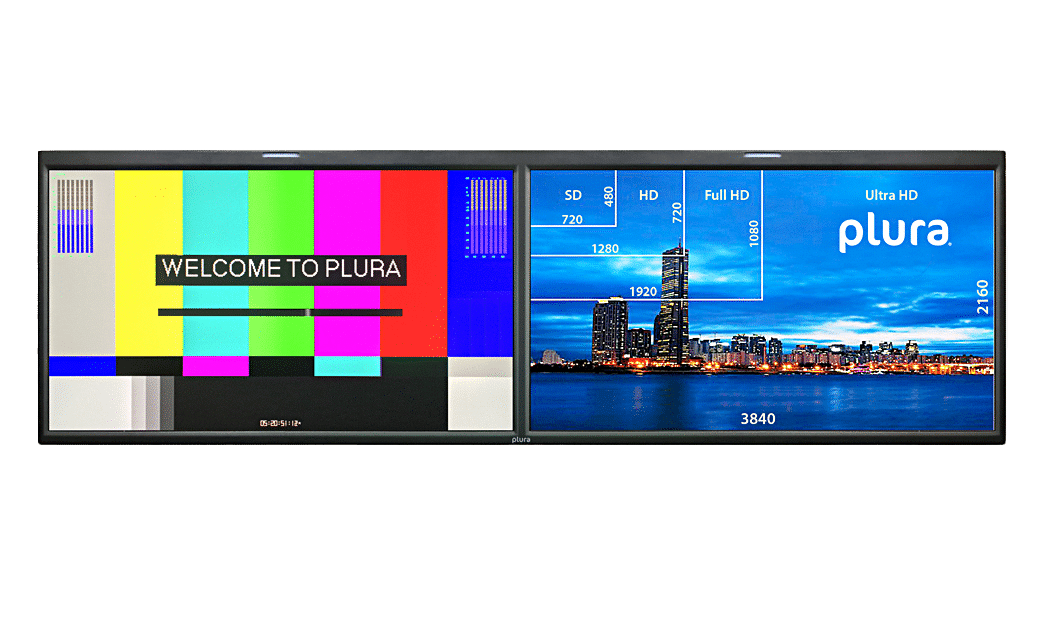Click the left audio level meter bars
This screenshot has height=621, width=1042.
pyautogui.click(x=75, y=216)
